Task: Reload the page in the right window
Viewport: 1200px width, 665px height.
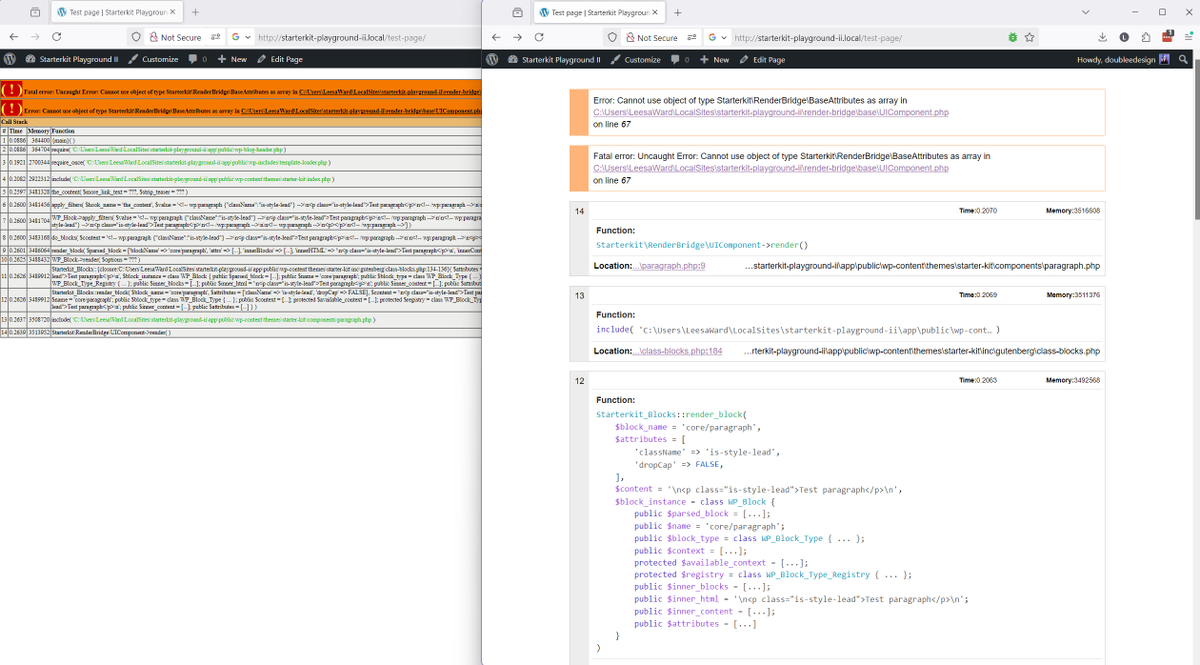Action: (539, 37)
